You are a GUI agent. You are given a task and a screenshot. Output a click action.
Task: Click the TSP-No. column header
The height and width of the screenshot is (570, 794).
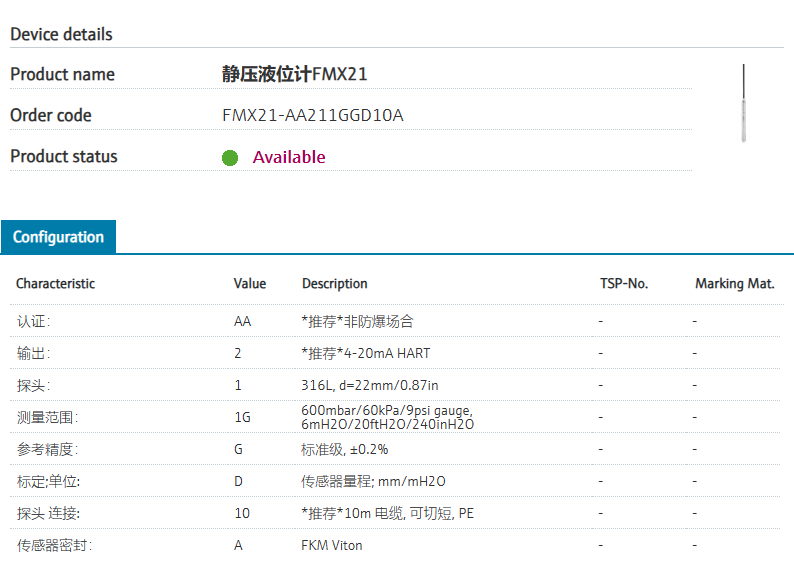point(624,283)
